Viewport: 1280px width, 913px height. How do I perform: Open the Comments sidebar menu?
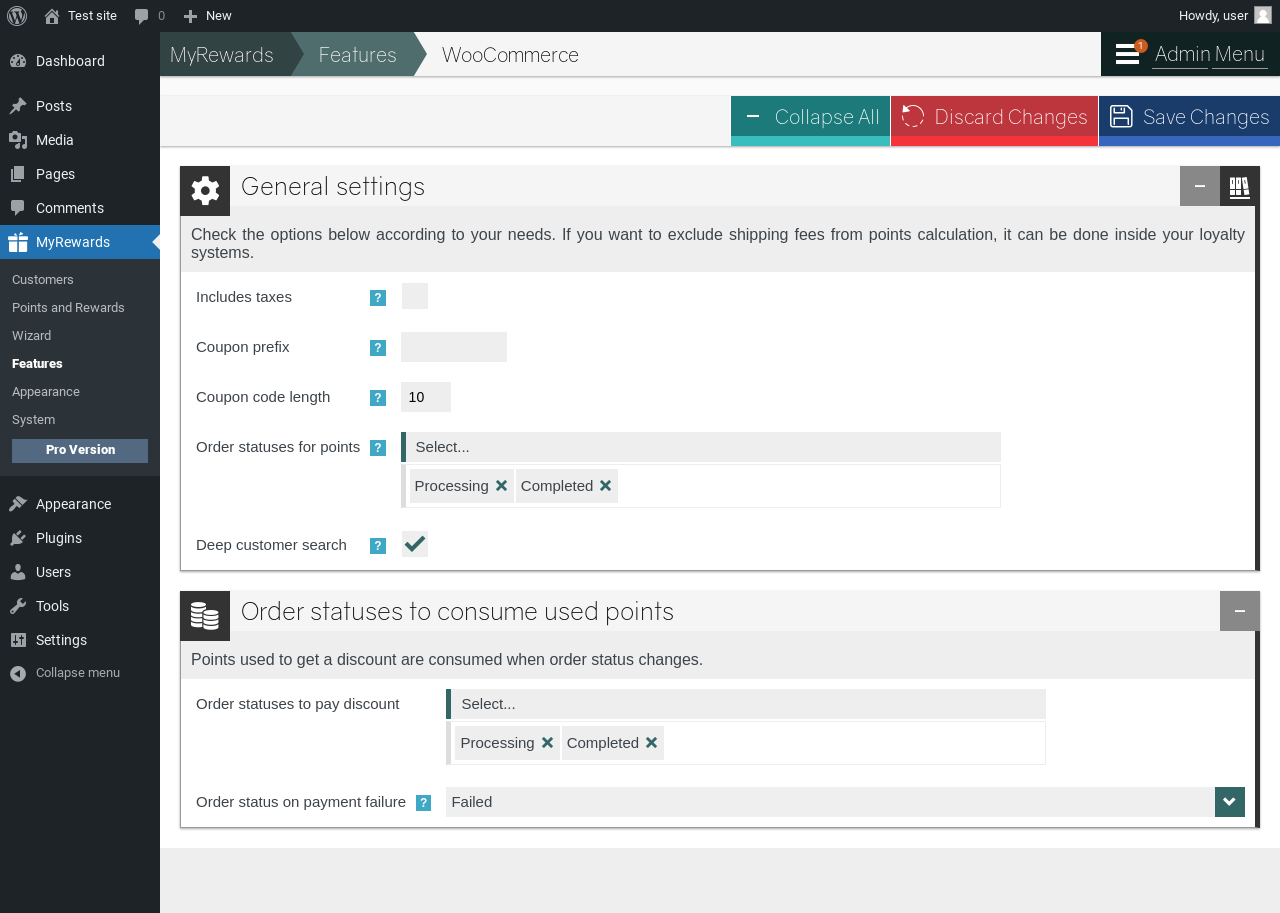(x=80, y=208)
